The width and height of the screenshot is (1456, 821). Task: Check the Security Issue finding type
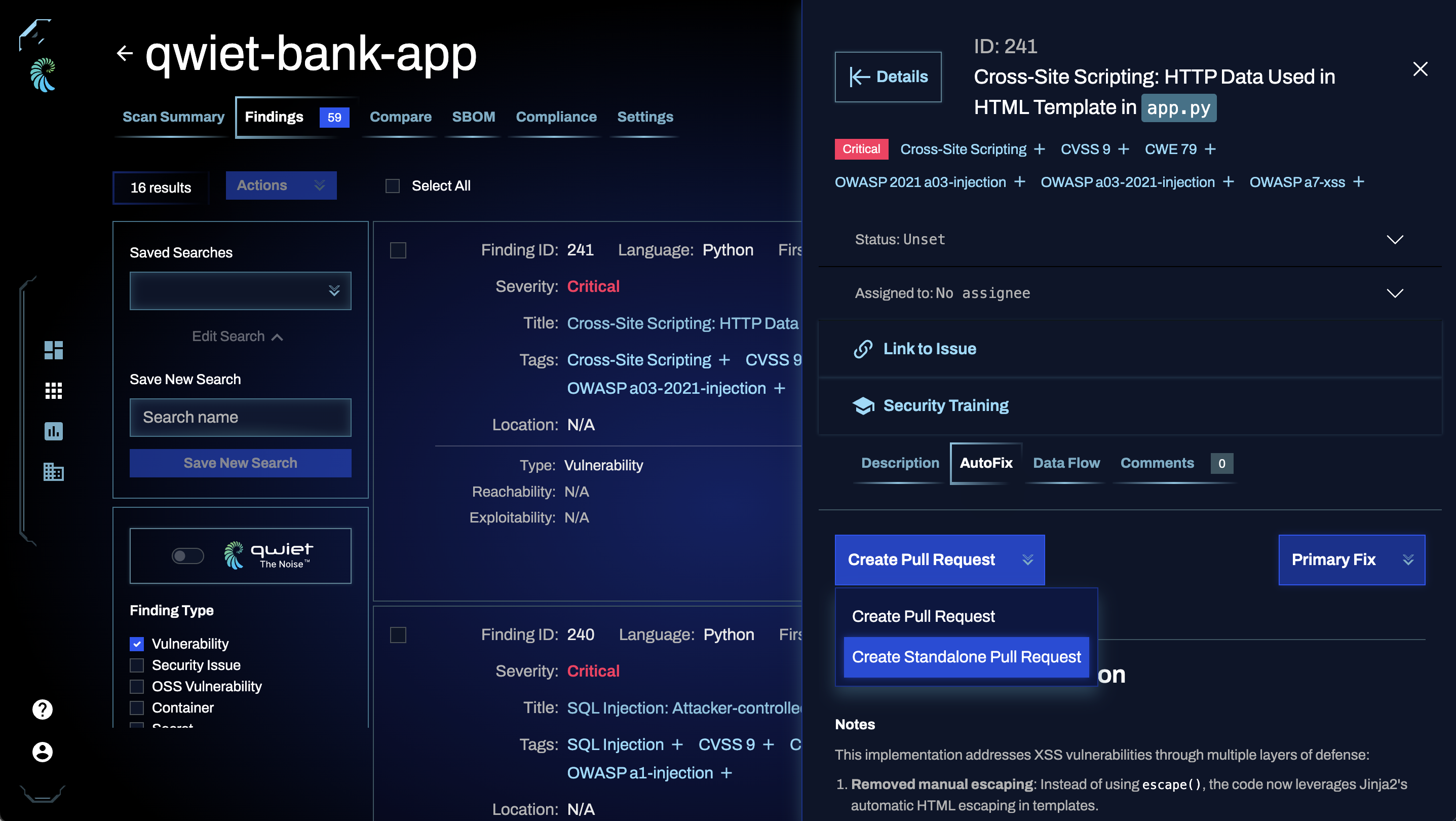point(137,665)
